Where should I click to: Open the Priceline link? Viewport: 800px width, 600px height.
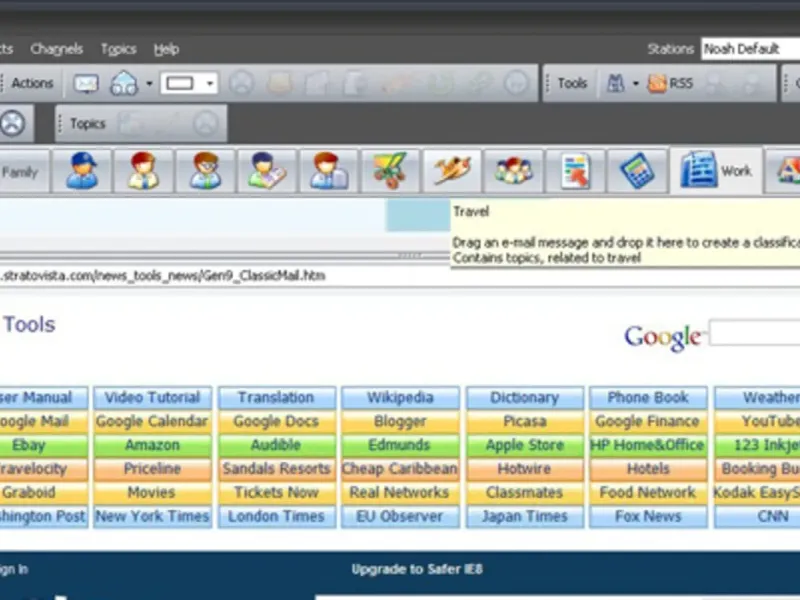click(x=152, y=469)
